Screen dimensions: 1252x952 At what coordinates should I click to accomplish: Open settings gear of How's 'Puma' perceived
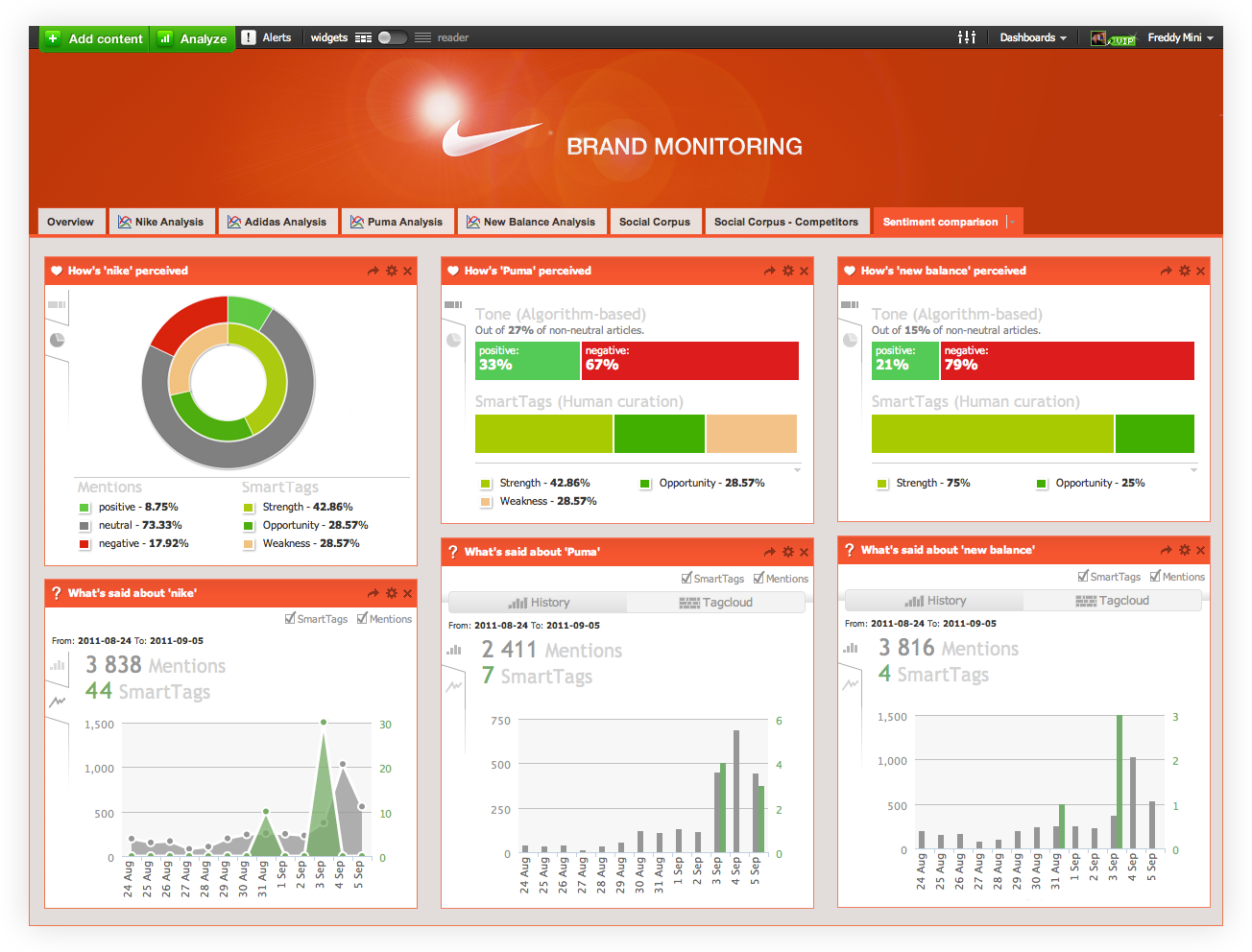click(x=788, y=271)
